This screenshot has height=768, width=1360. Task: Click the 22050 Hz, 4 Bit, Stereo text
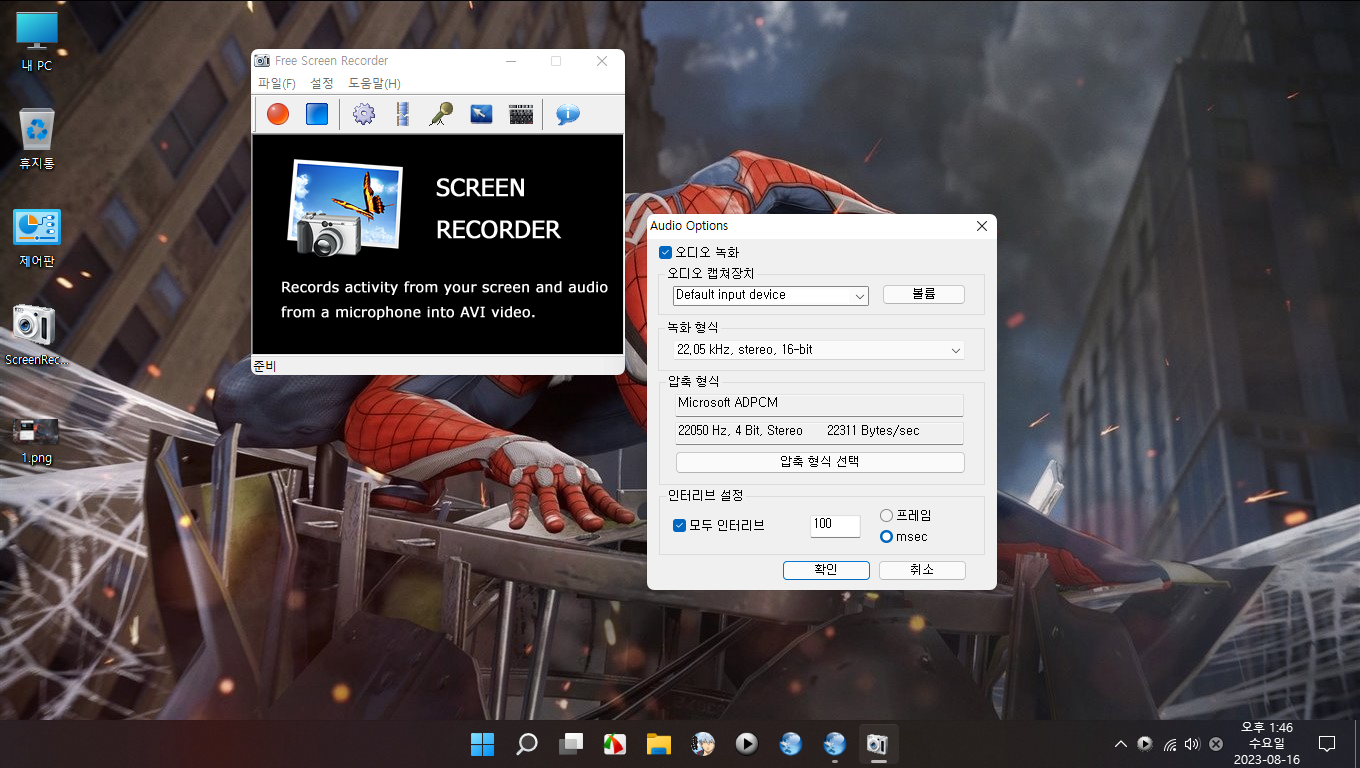[x=740, y=431]
